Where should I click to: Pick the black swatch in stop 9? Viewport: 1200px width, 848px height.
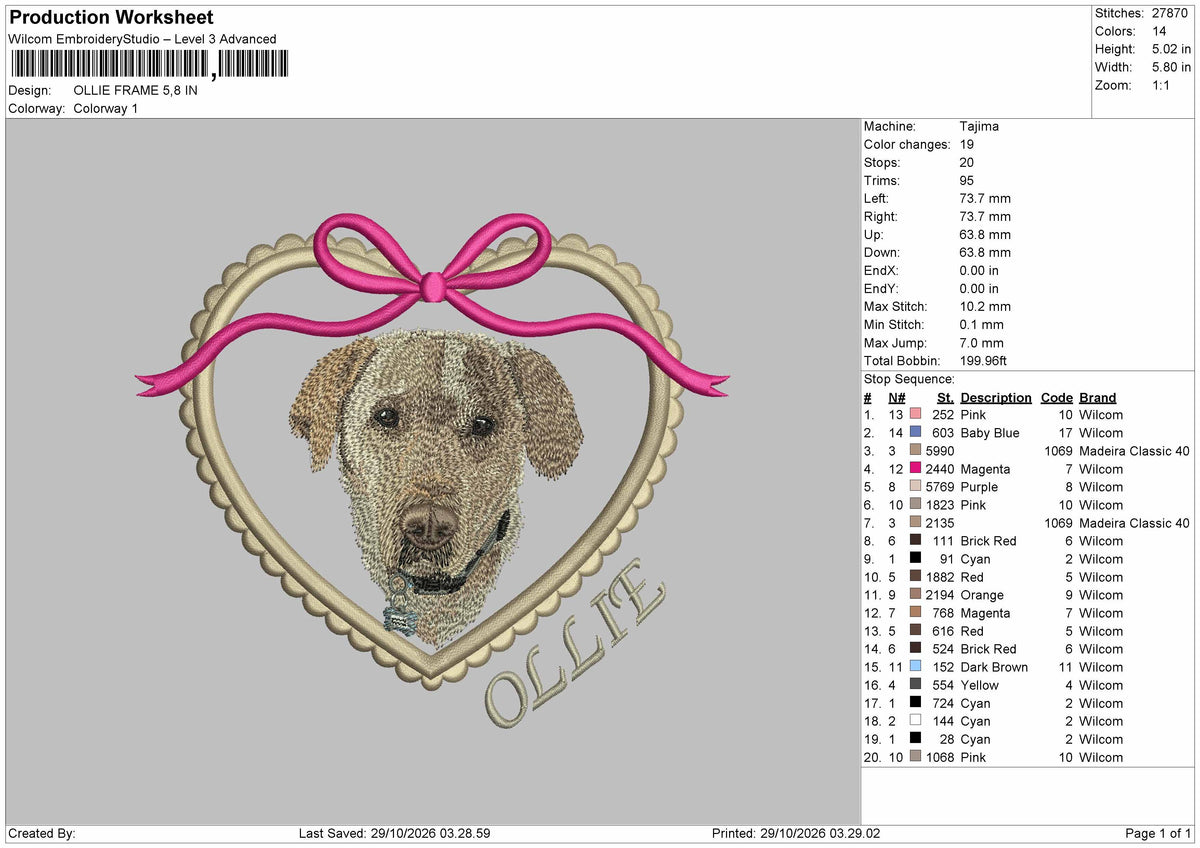[x=915, y=559]
